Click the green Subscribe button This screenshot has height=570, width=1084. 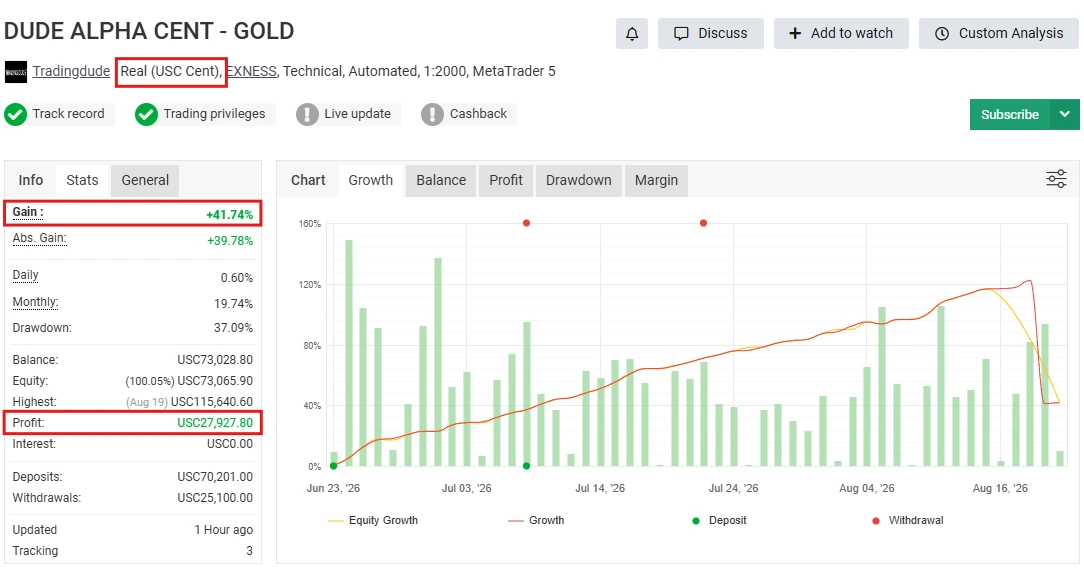coord(1010,114)
